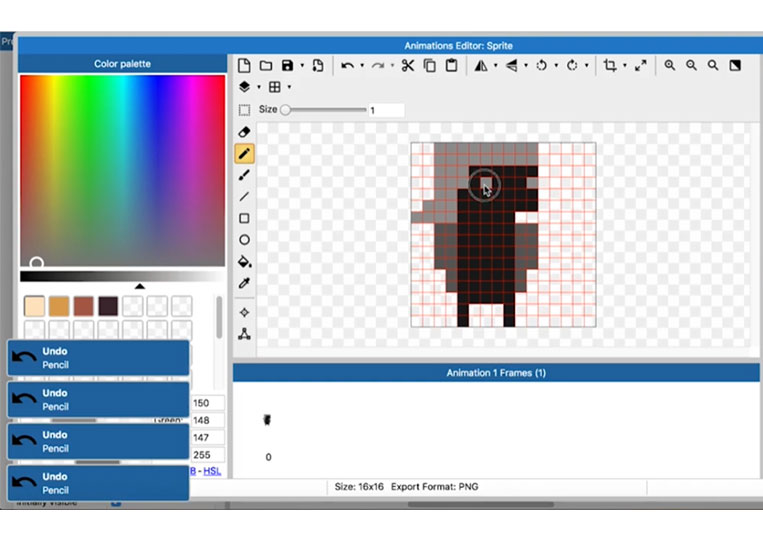Viewport: 763px width, 541px height.
Task: Choose the reddish-brown palette swatch
Action: pyautogui.click(x=83, y=306)
